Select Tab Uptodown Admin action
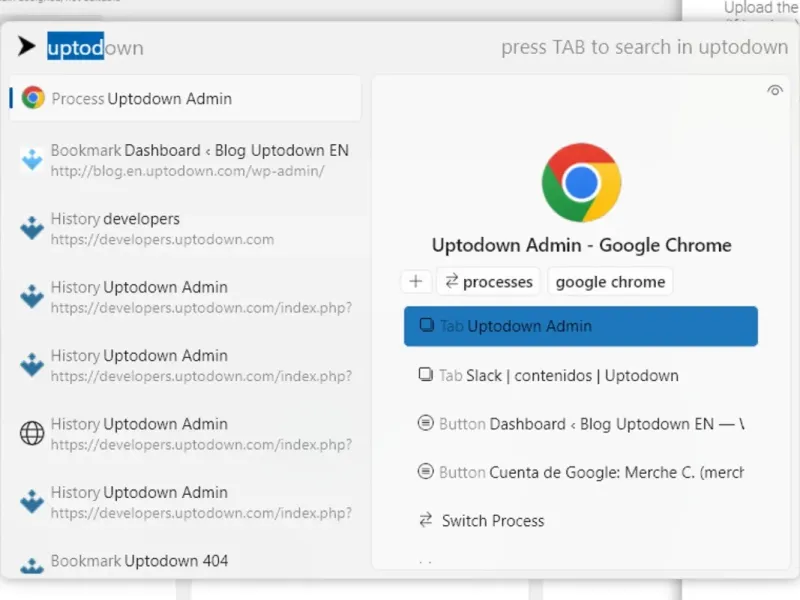 tap(581, 326)
